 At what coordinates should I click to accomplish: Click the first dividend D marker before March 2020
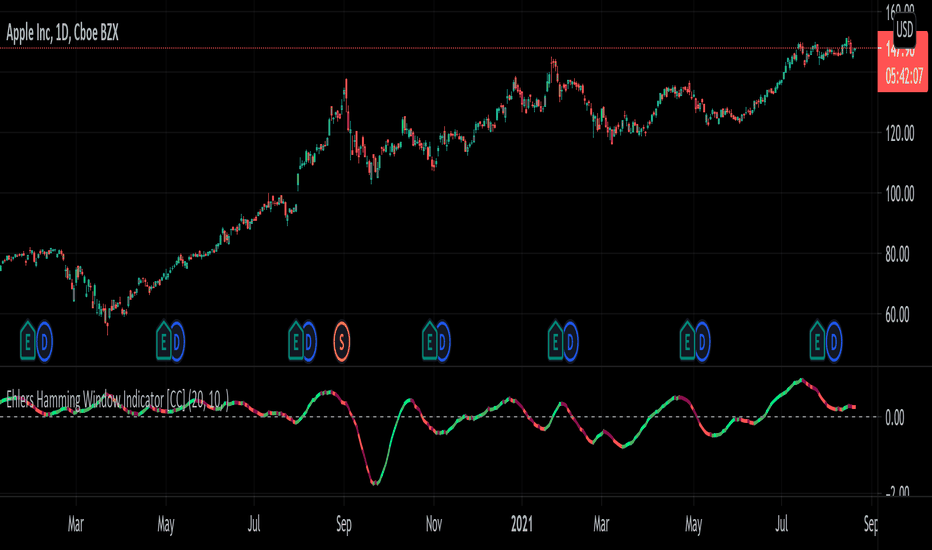[x=45, y=342]
